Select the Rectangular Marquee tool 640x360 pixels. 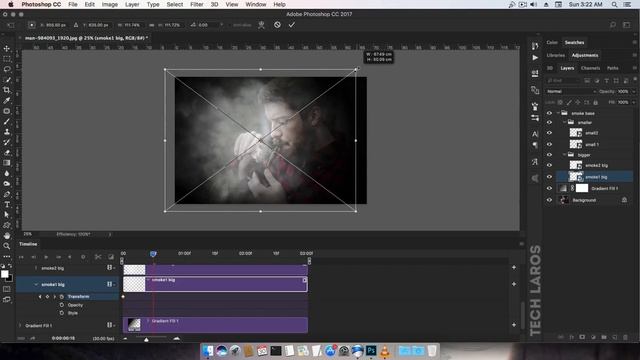pyautogui.click(x=7, y=59)
